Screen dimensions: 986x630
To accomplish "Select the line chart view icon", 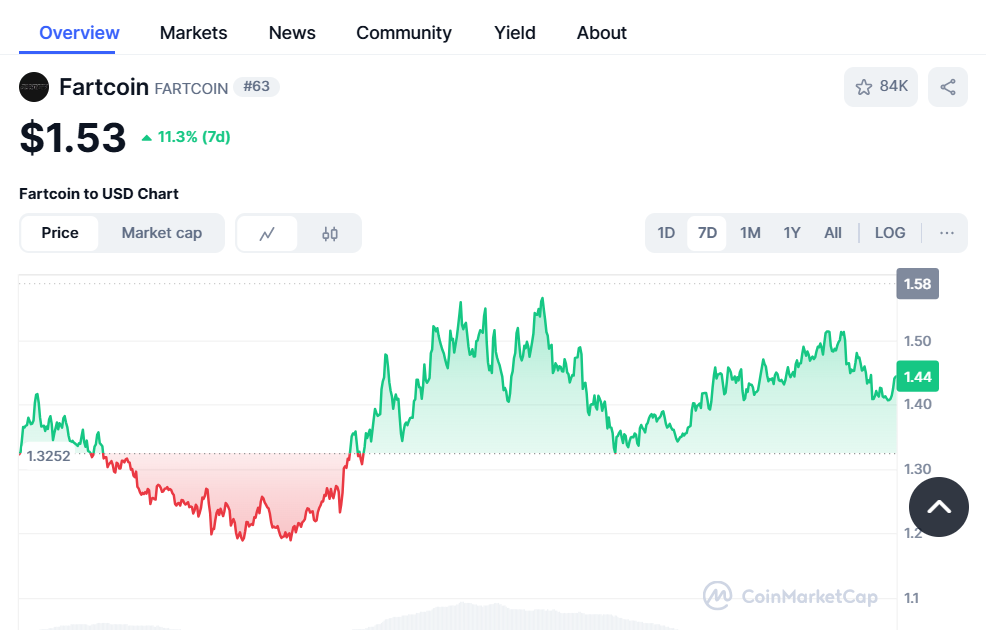I will [x=267, y=234].
